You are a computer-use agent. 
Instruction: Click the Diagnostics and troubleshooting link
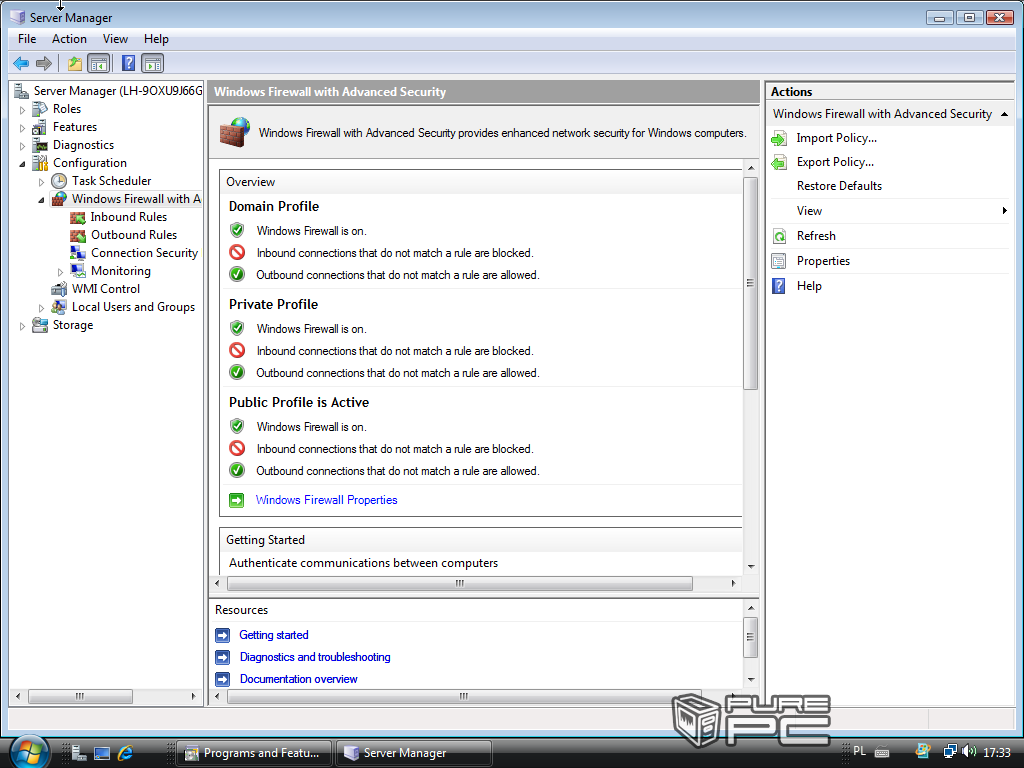click(315, 657)
